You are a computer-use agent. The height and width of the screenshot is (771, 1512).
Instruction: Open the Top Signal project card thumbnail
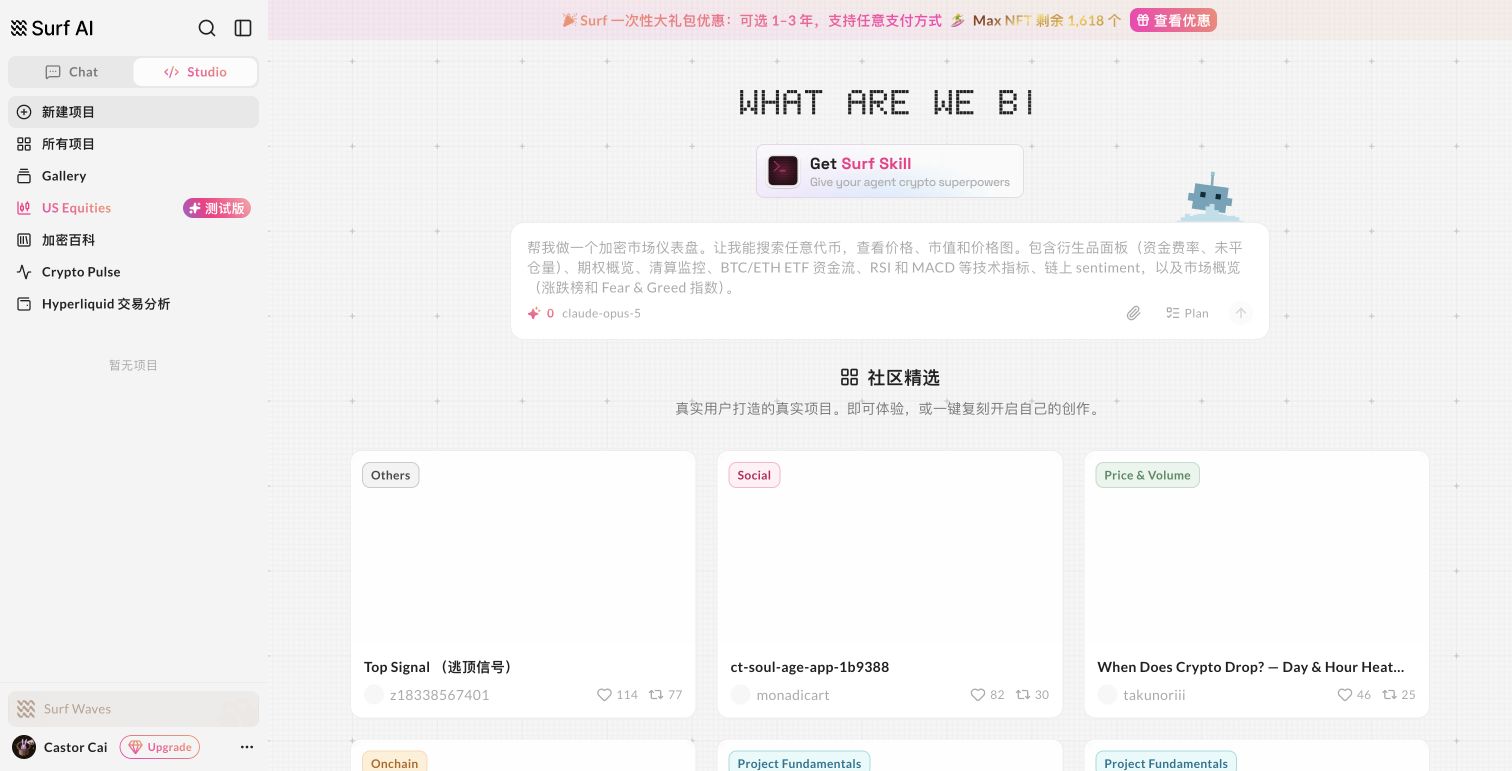pyautogui.click(x=523, y=549)
